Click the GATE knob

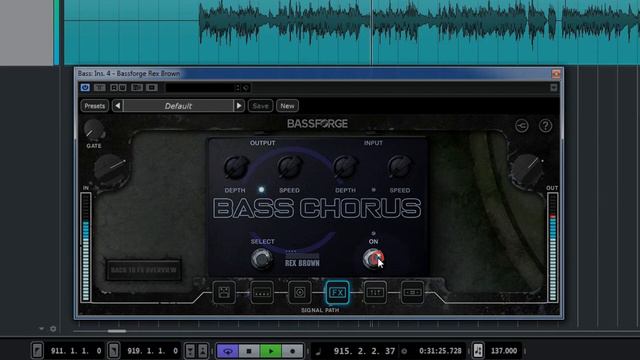pyautogui.click(x=94, y=130)
